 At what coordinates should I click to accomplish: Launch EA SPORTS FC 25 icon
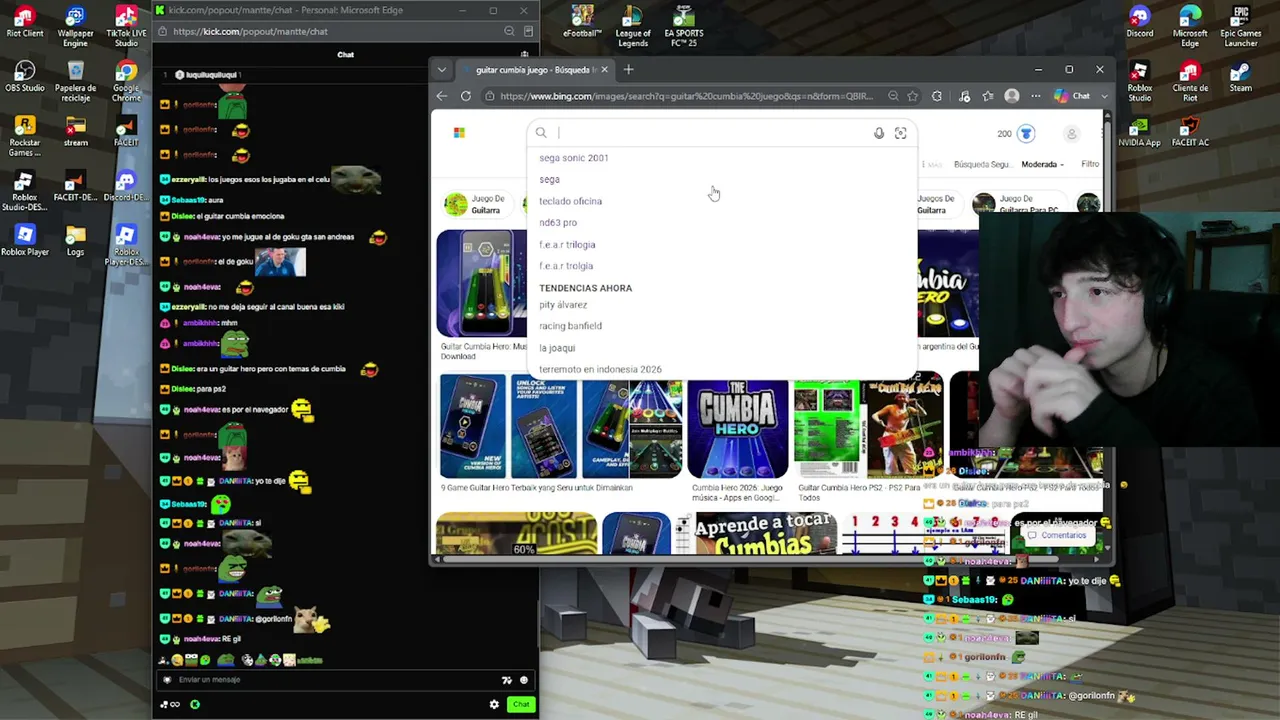coord(683,26)
